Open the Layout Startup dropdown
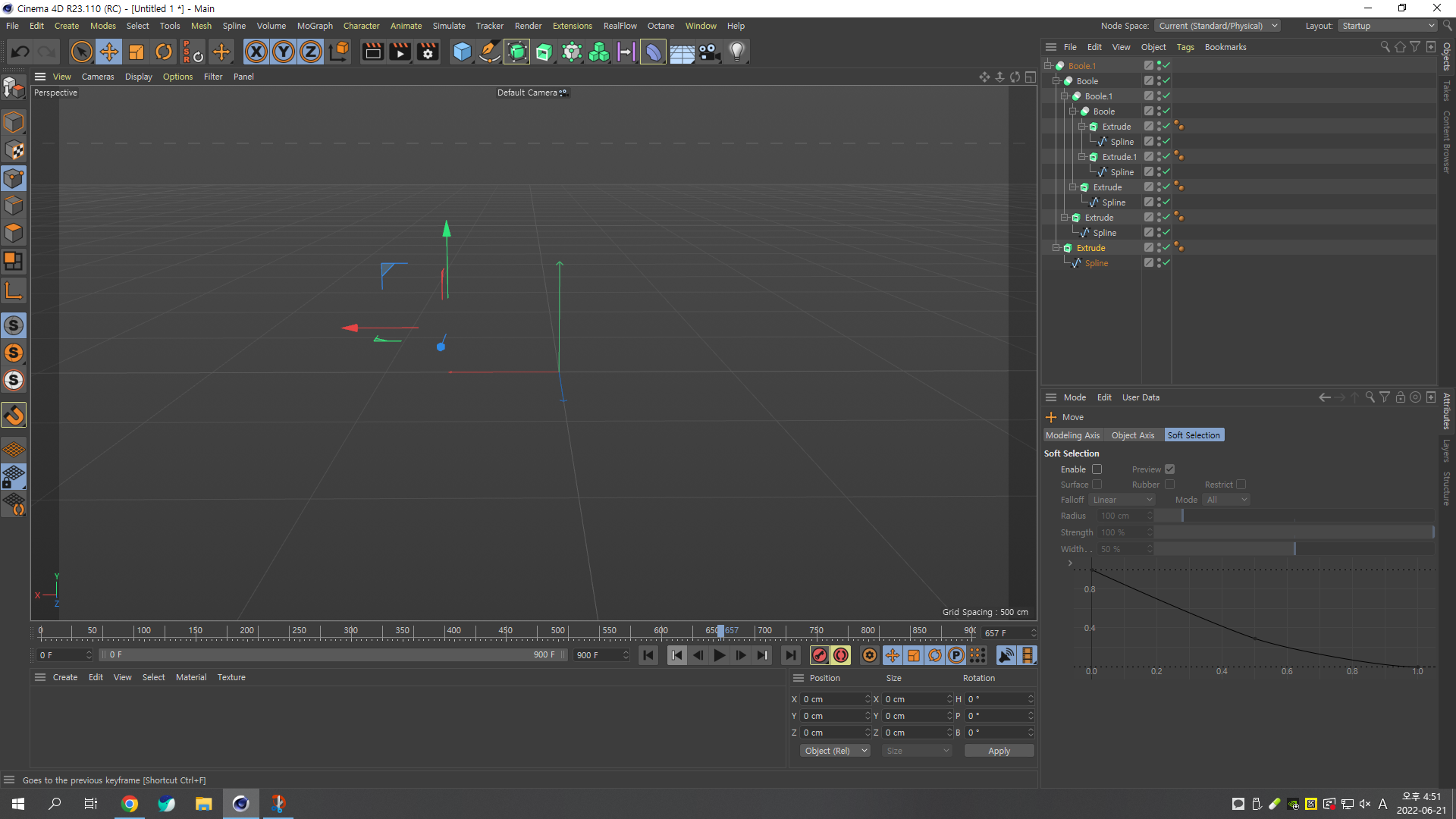Screen dimensions: 1456x819 (1387, 26)
